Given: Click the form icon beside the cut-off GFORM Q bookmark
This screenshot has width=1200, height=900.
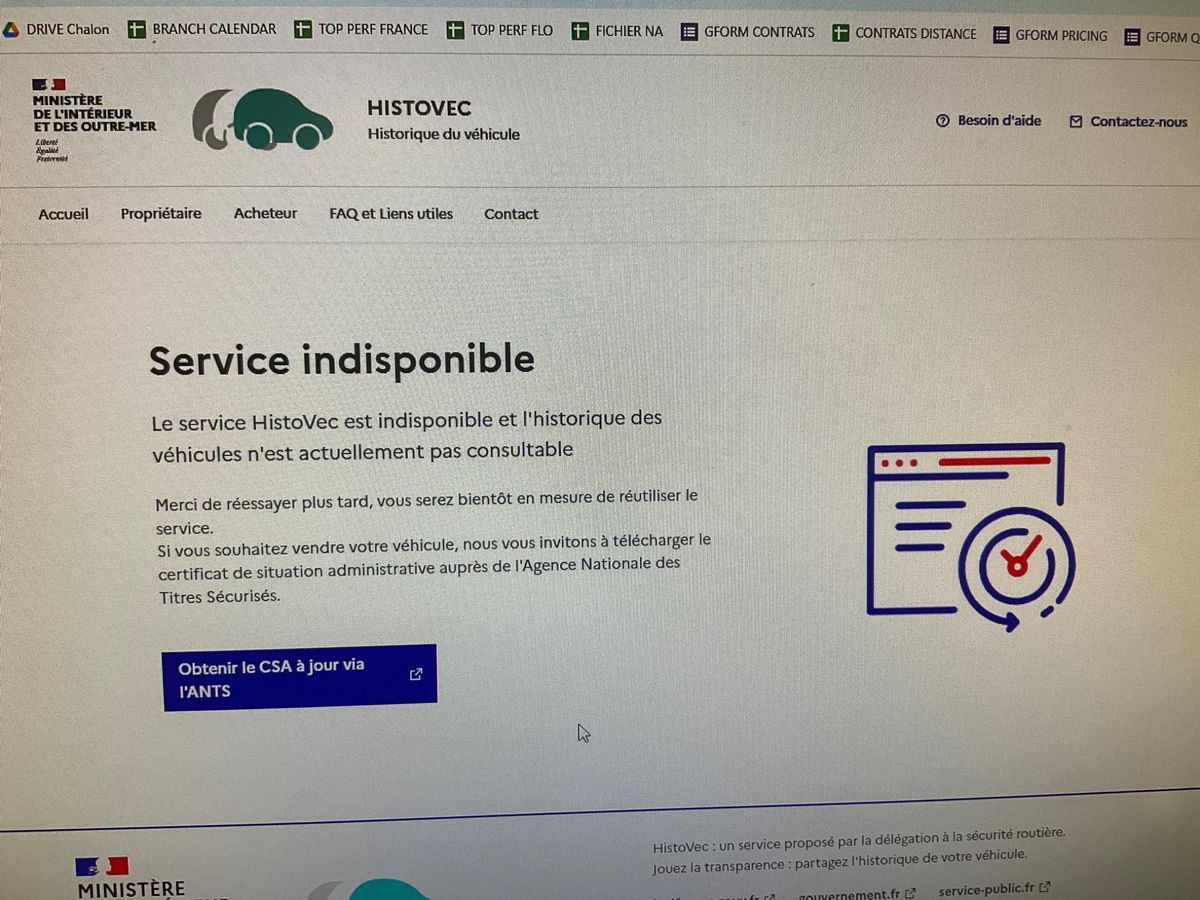Looking at the screenshot, I should [x=1132, y=37].
